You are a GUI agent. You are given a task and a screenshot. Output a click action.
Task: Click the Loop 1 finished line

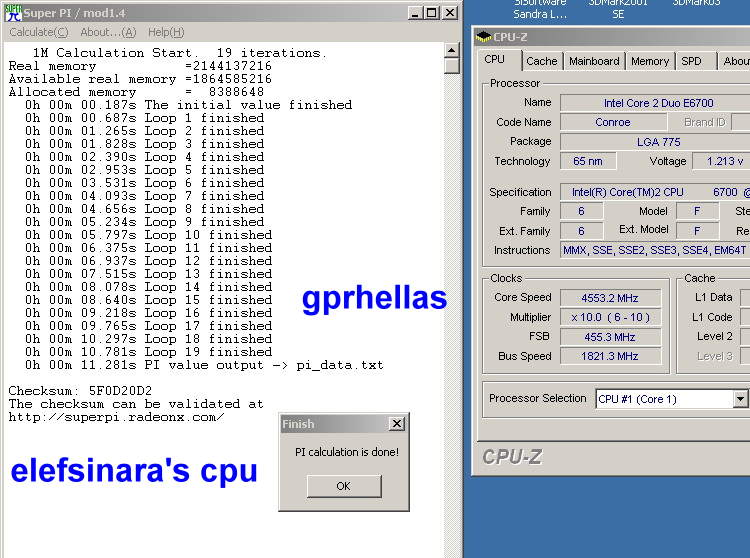point(144,118)
